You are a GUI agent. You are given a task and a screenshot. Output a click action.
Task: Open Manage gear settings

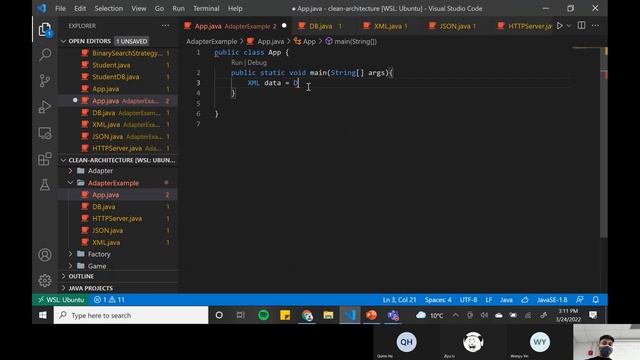click(x=45, y=280)
